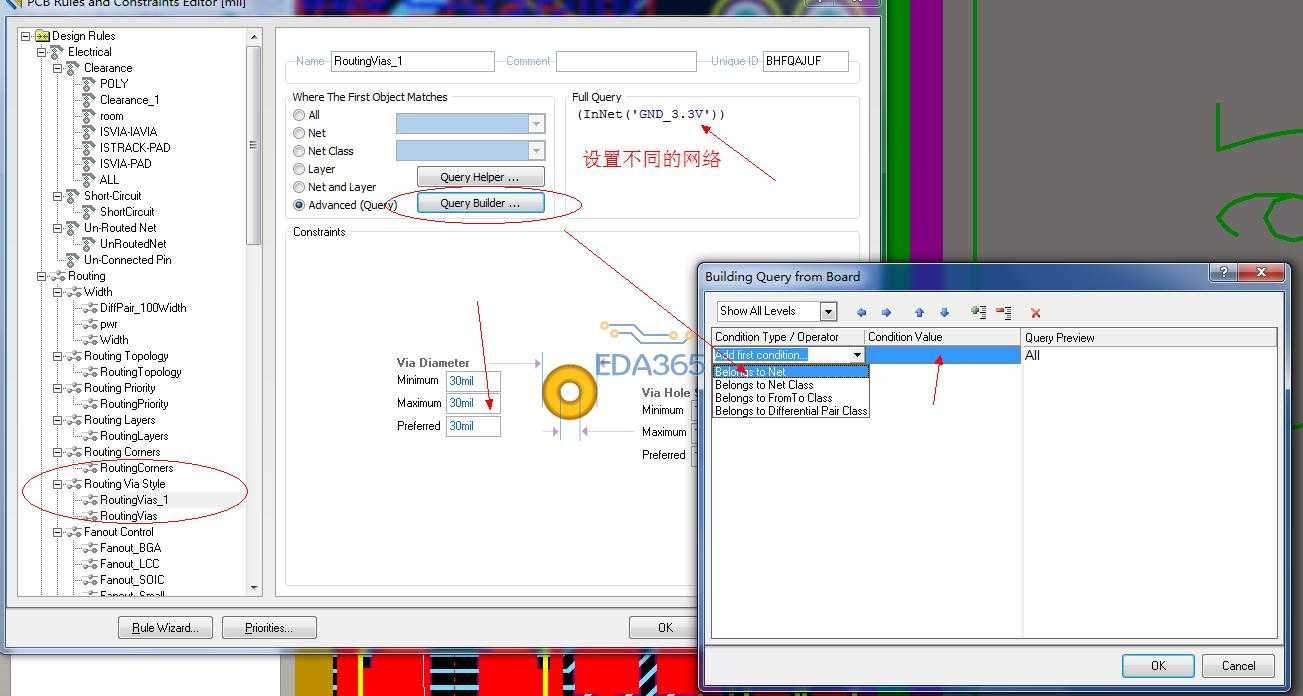Screen dimensions: 1303x696
Task: Click the Design Rules folder icon
Action: (x=42, y=36)
